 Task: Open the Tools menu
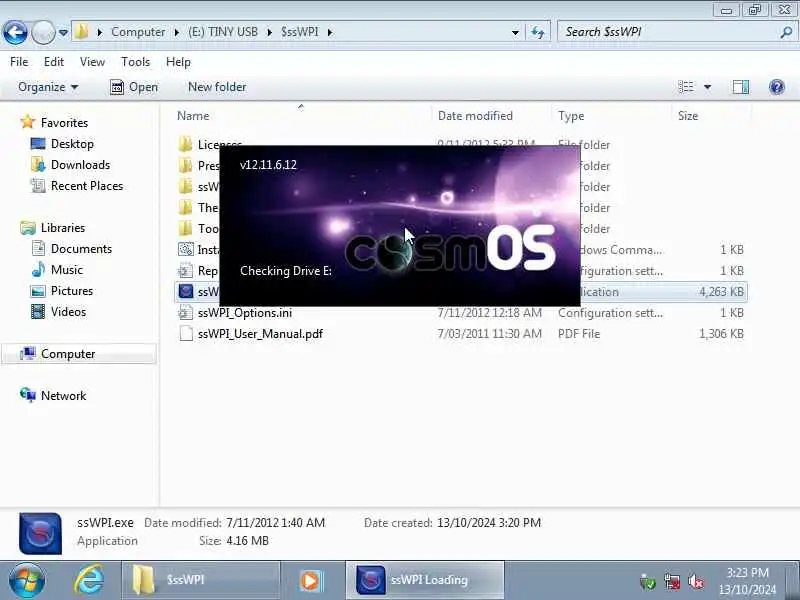click(135, 62)
